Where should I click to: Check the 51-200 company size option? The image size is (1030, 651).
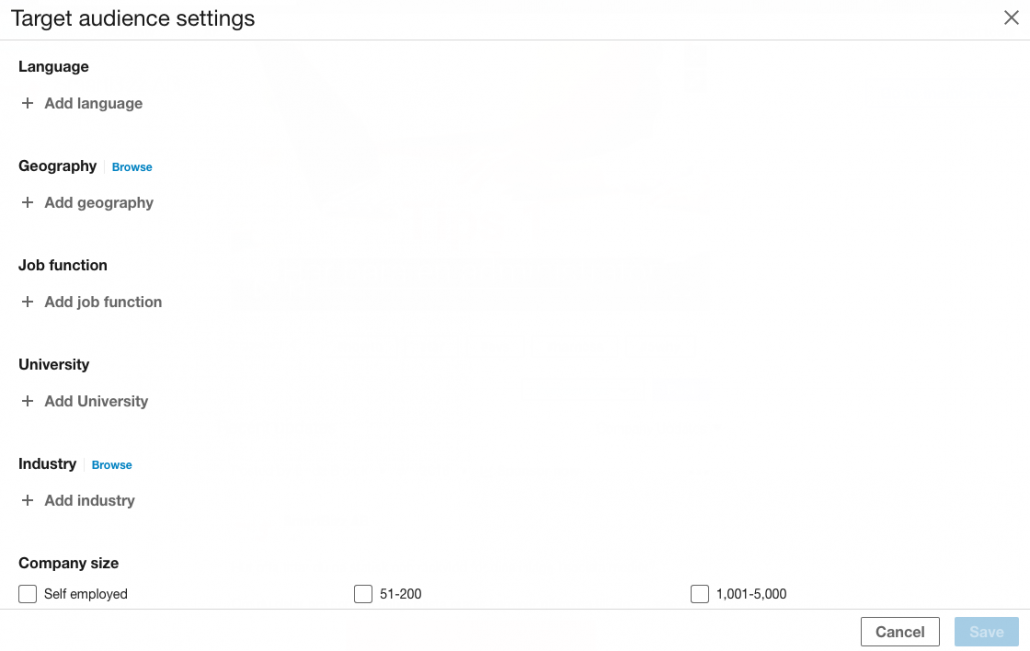coord(363,593)
